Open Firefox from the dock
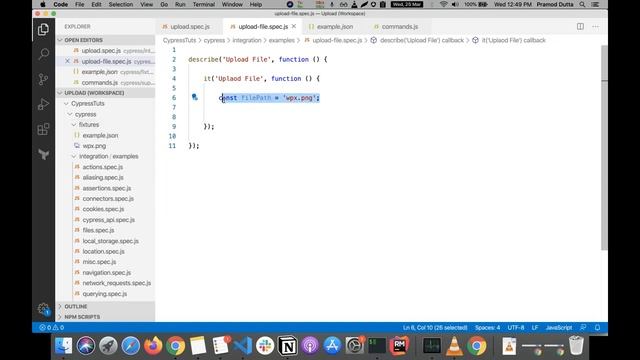The width and height of the screenshot is (640, 360). [153, 346]
